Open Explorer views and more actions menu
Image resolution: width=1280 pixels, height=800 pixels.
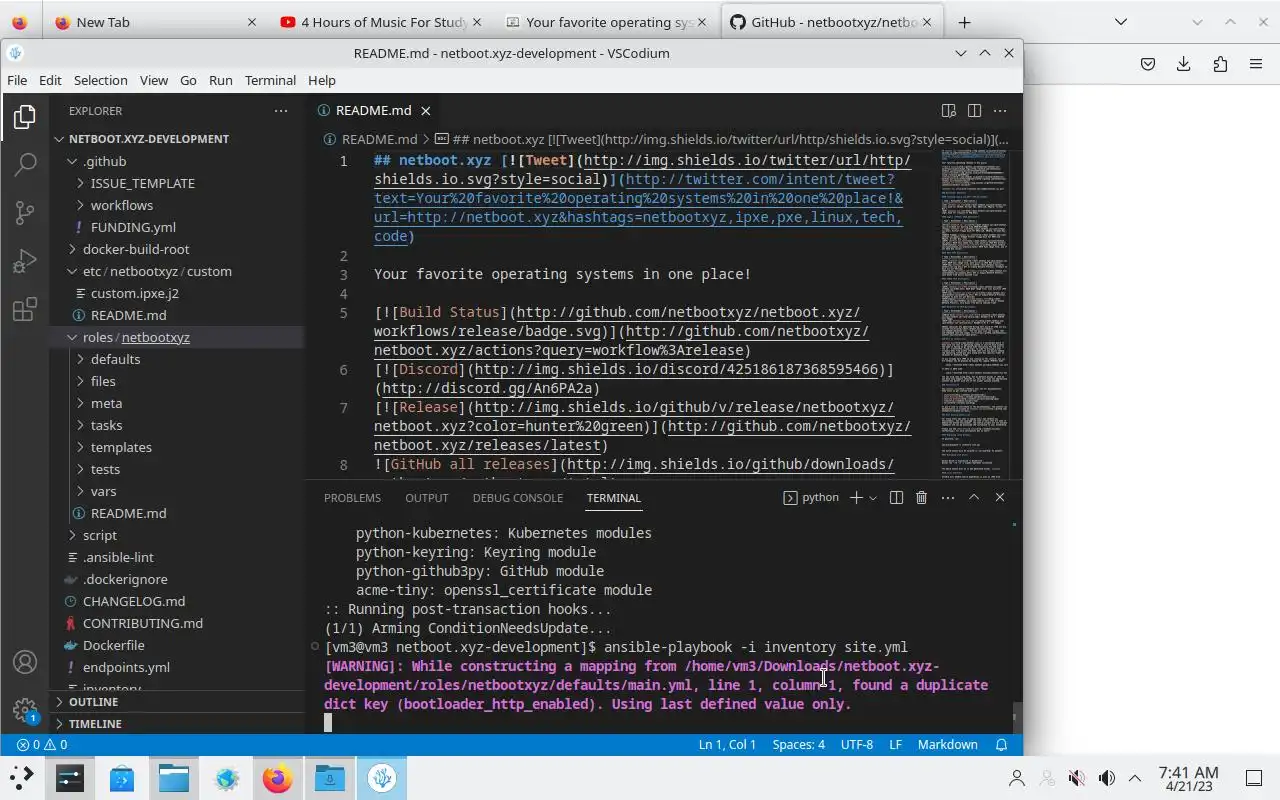click(x=281, y=111)
